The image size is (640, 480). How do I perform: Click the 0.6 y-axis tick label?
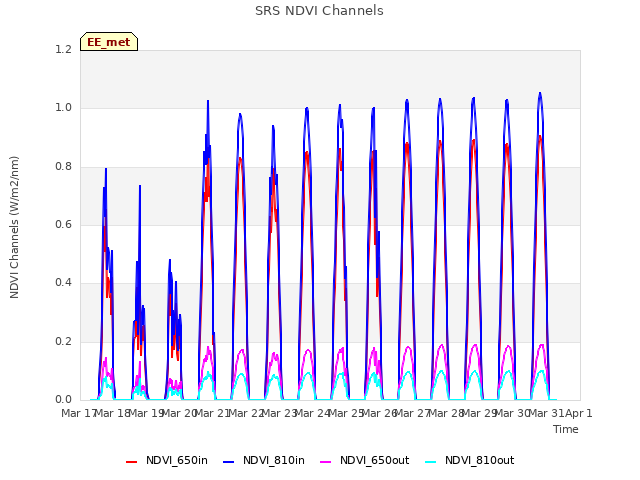(63, 224)
